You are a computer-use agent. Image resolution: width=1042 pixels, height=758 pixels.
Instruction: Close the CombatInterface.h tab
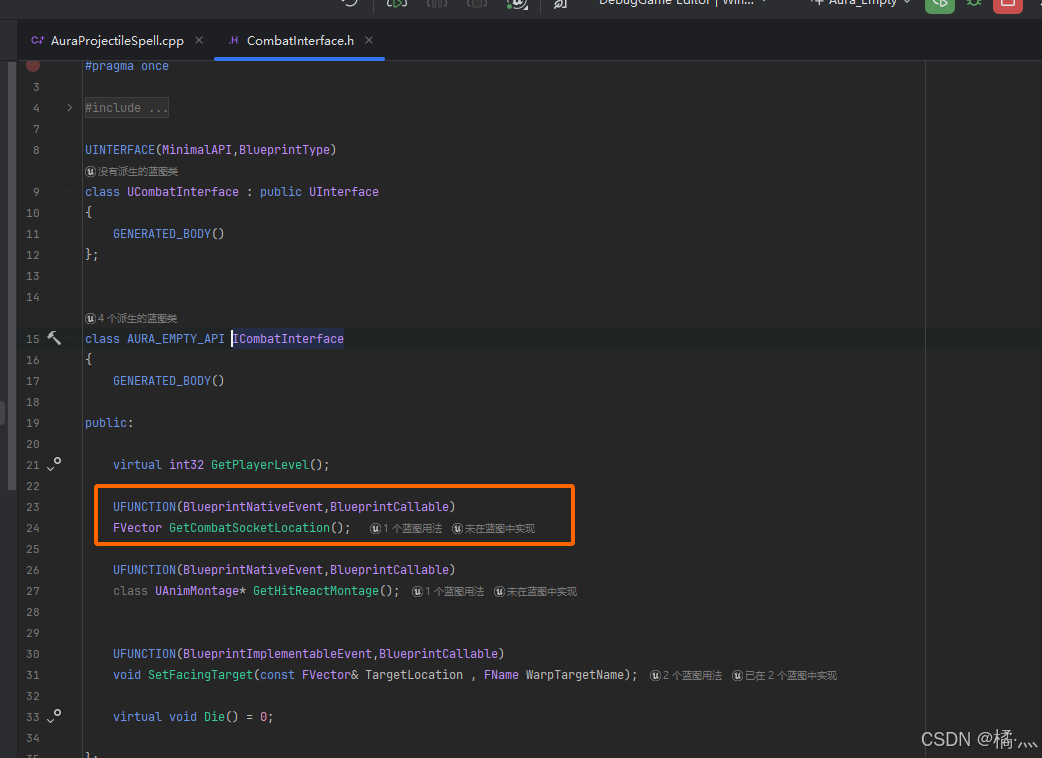(x=369, y=41)
